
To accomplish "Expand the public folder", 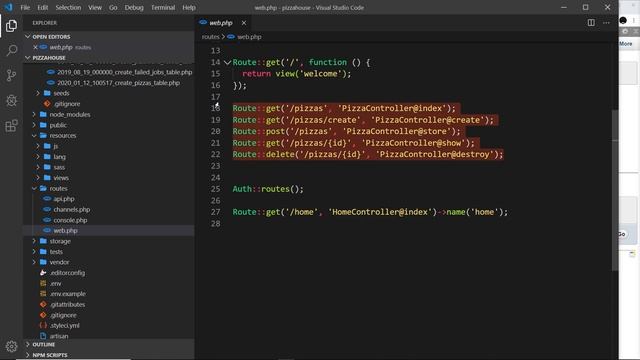I will (58, 125).
